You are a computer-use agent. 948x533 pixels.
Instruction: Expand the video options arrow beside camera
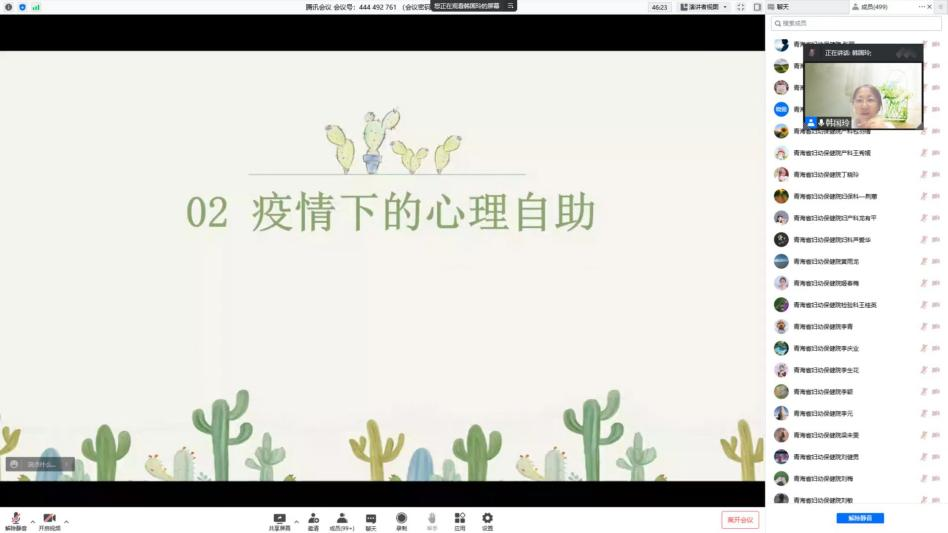67,521
